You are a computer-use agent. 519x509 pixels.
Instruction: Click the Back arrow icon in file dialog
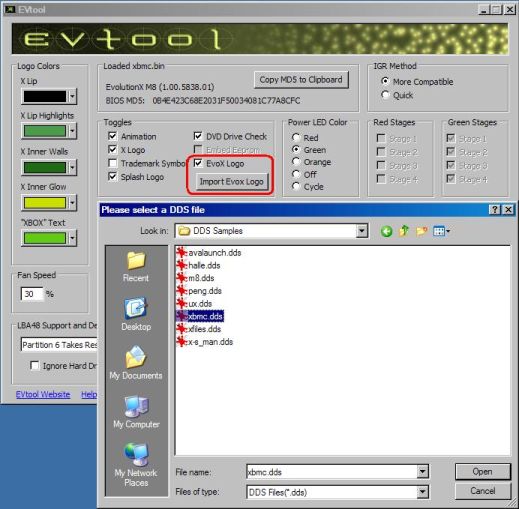[386, 231]
